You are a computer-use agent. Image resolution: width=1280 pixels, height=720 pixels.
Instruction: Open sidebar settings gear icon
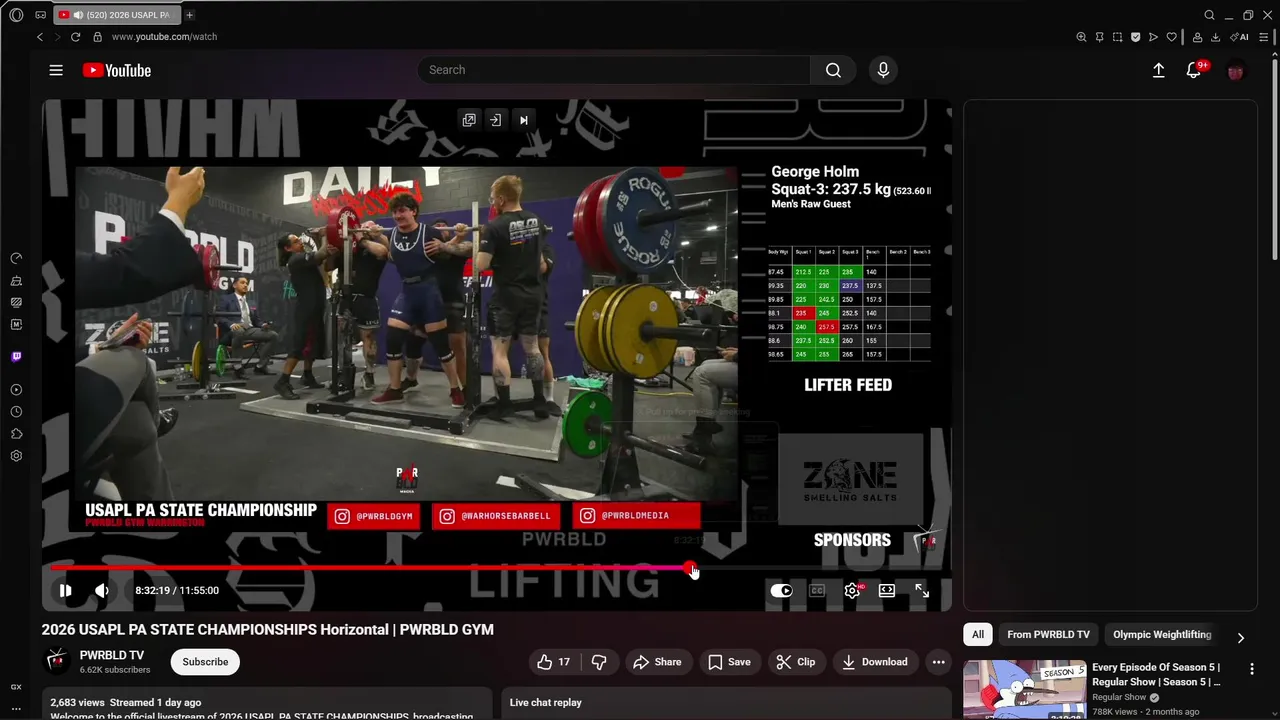tap(16, 456)
